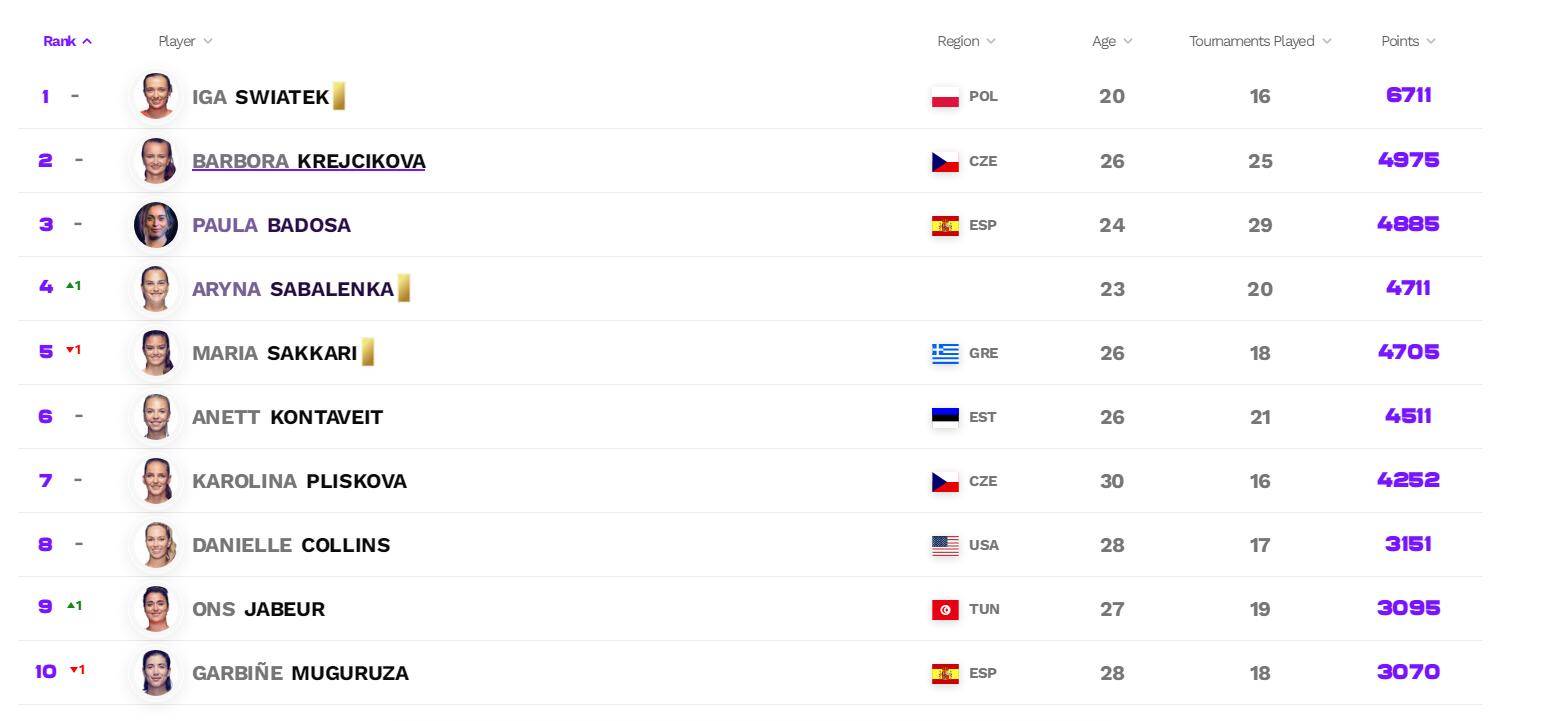Image resolution: width=1542 pixels, height=721 pixels.
Task: Sort rankings by Age column
Action: pos(1112,41)
